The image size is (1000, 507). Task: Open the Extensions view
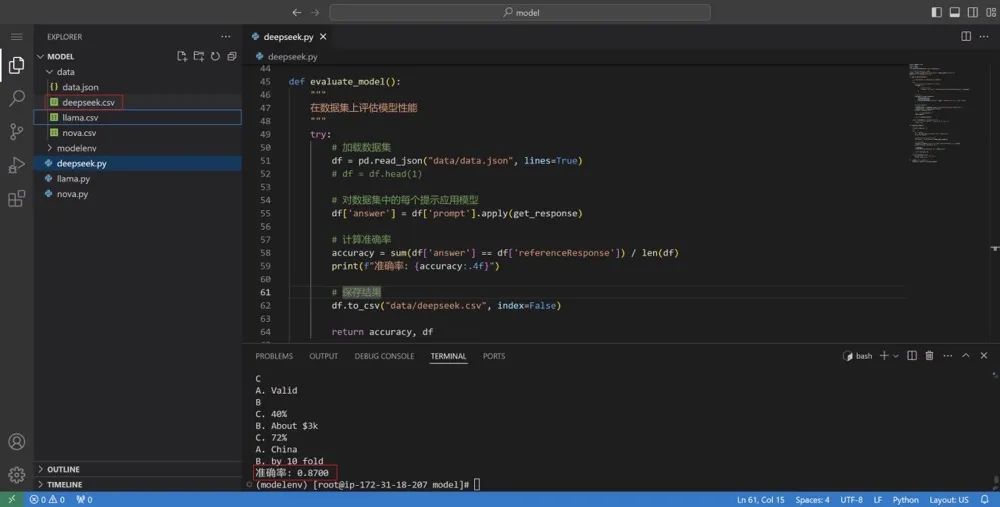17,198
